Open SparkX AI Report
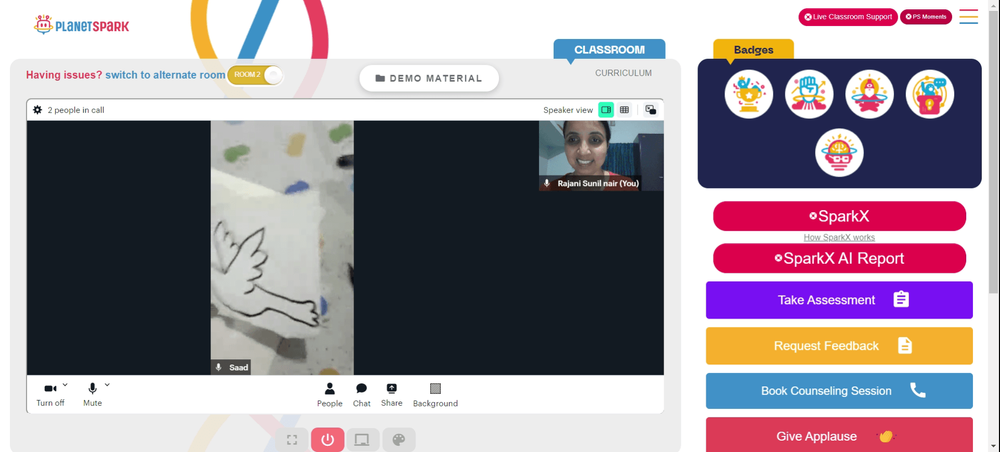 839,258
